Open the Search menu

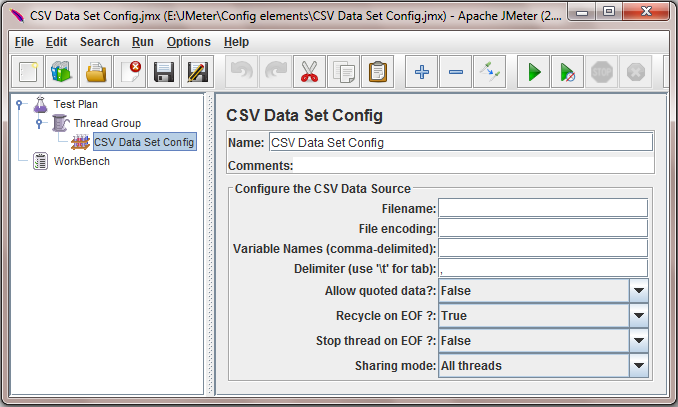[99, 42]
